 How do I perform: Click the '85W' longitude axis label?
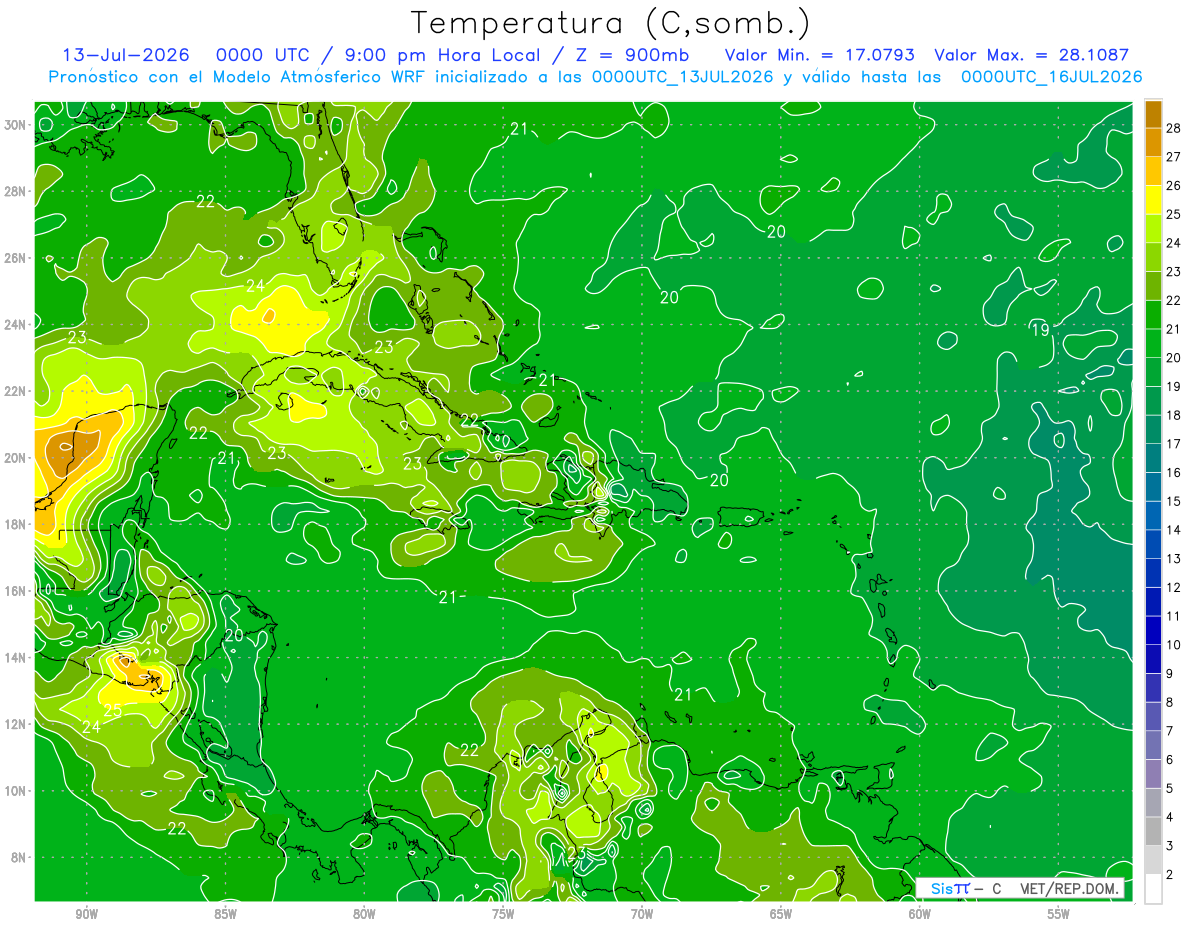pyautogui.click(x=225, y=914)
